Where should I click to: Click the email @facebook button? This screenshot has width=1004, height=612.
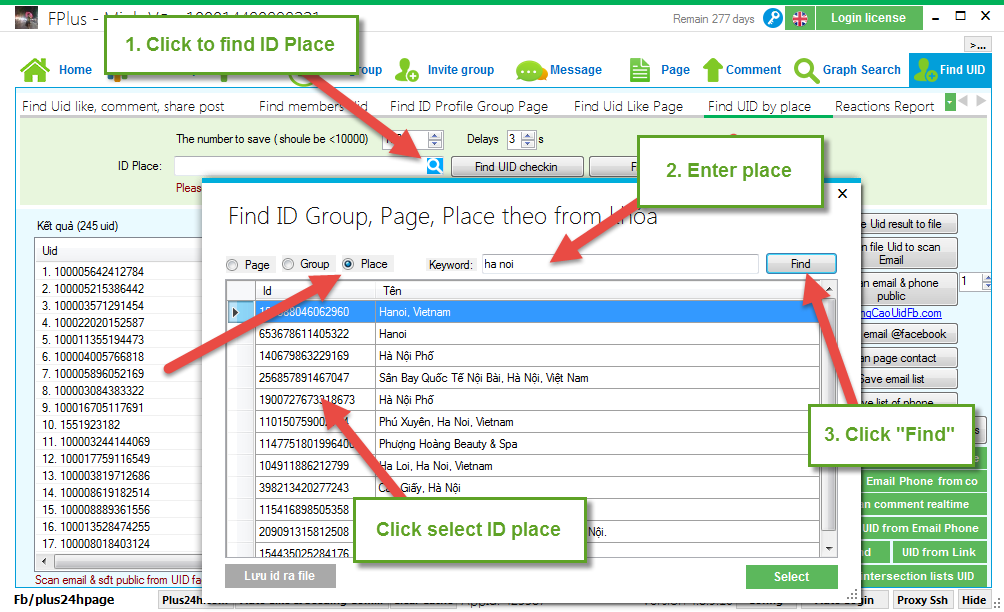[x=909, y=334]
